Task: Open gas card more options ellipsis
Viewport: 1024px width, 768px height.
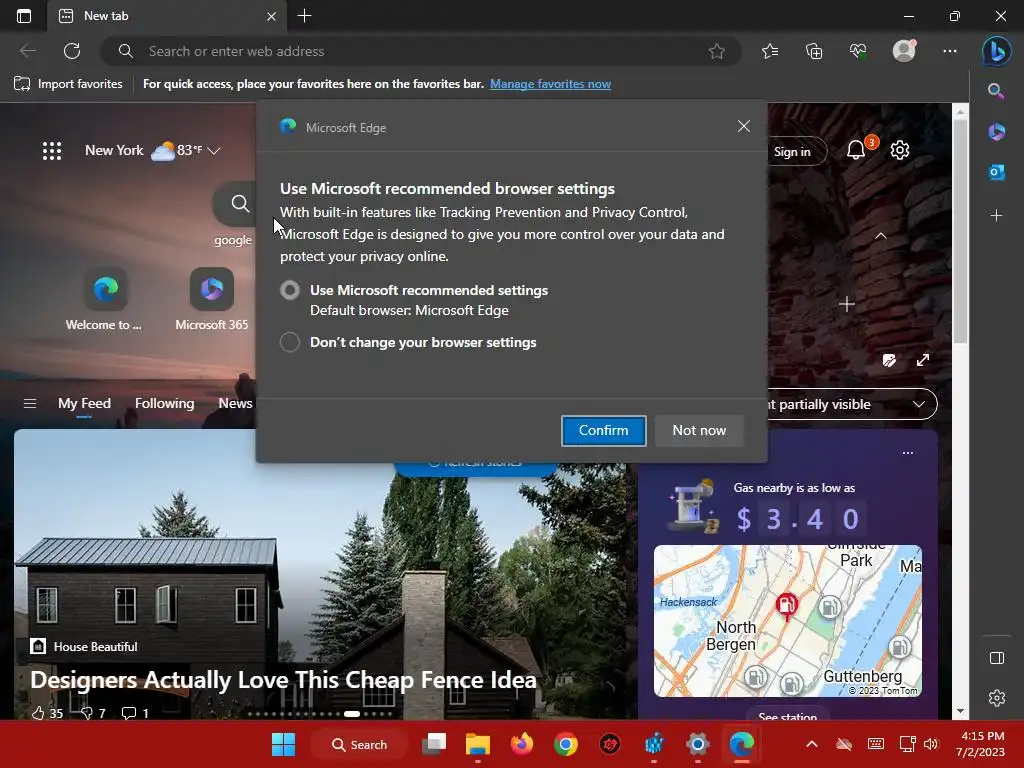Action: [908, 453]
